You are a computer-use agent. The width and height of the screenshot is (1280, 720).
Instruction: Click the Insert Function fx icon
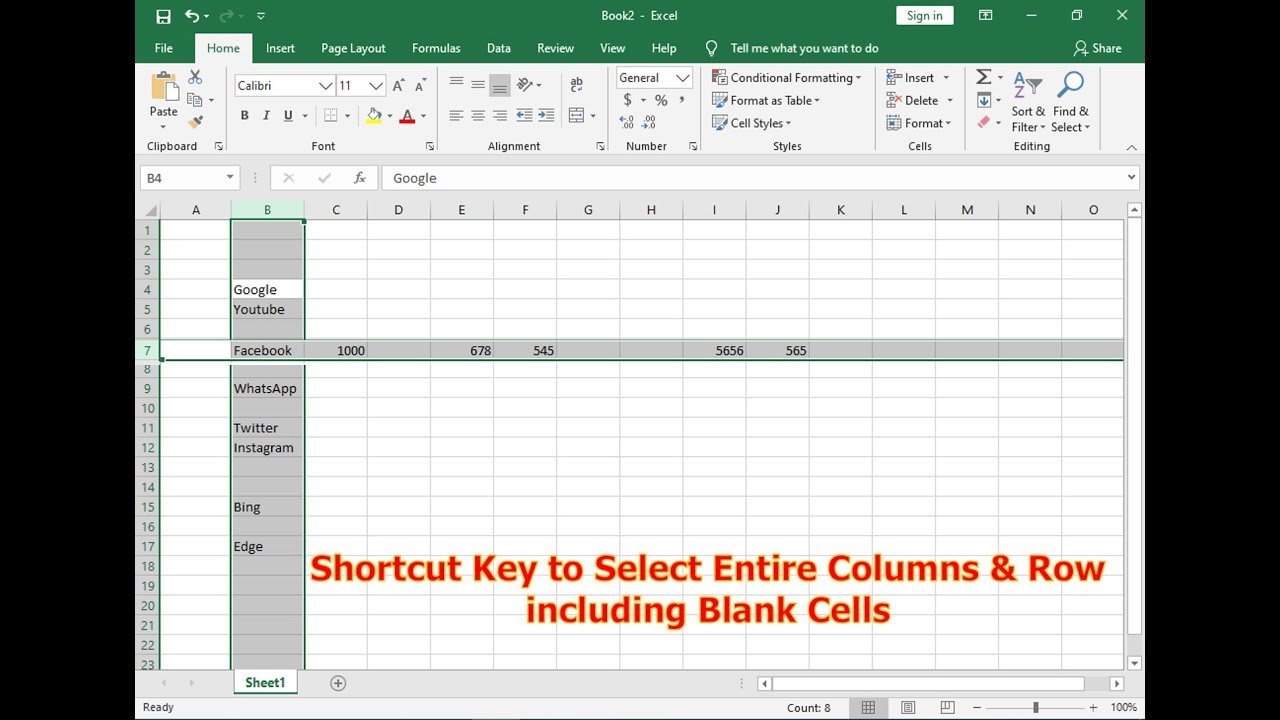[360, 178]
